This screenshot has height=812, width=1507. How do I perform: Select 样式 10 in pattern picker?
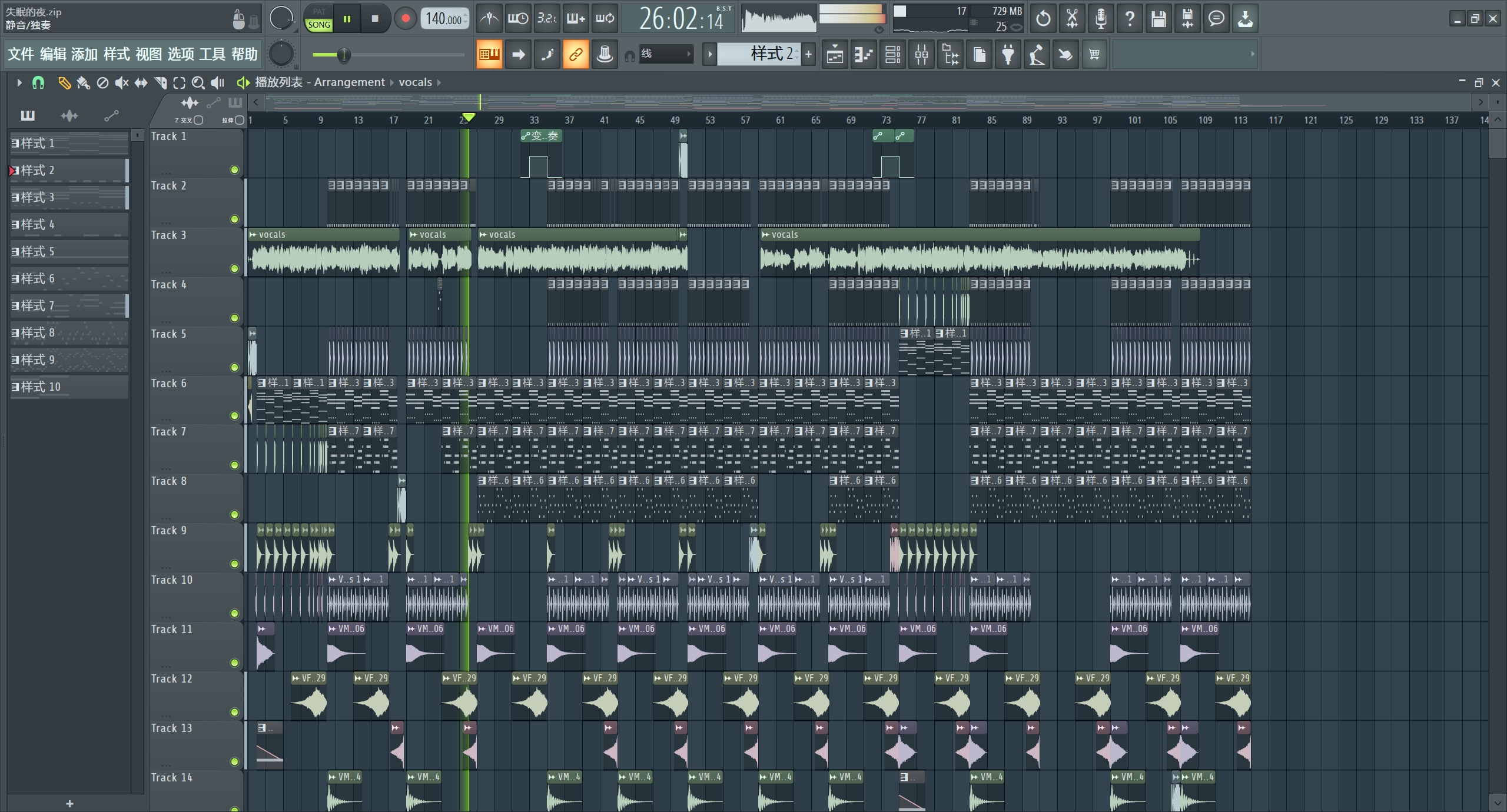click(69, 387)
